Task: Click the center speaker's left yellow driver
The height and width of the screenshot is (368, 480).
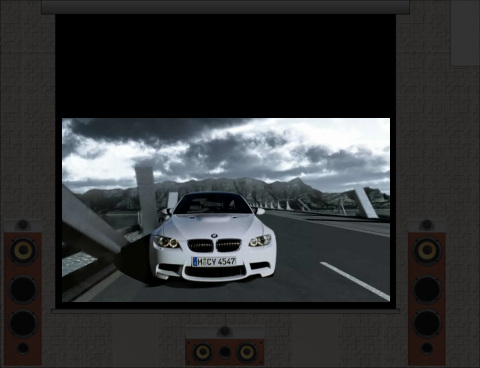Action: pyautogui.click(x=202, y=352)
